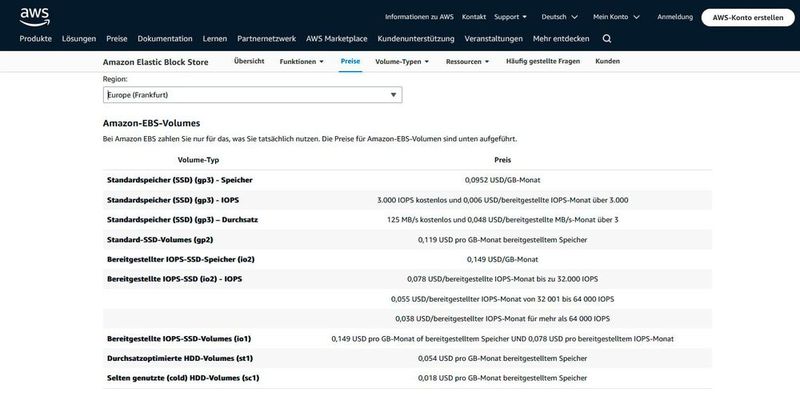Click the Region: label
800x400 pixels.
[115, 80]
